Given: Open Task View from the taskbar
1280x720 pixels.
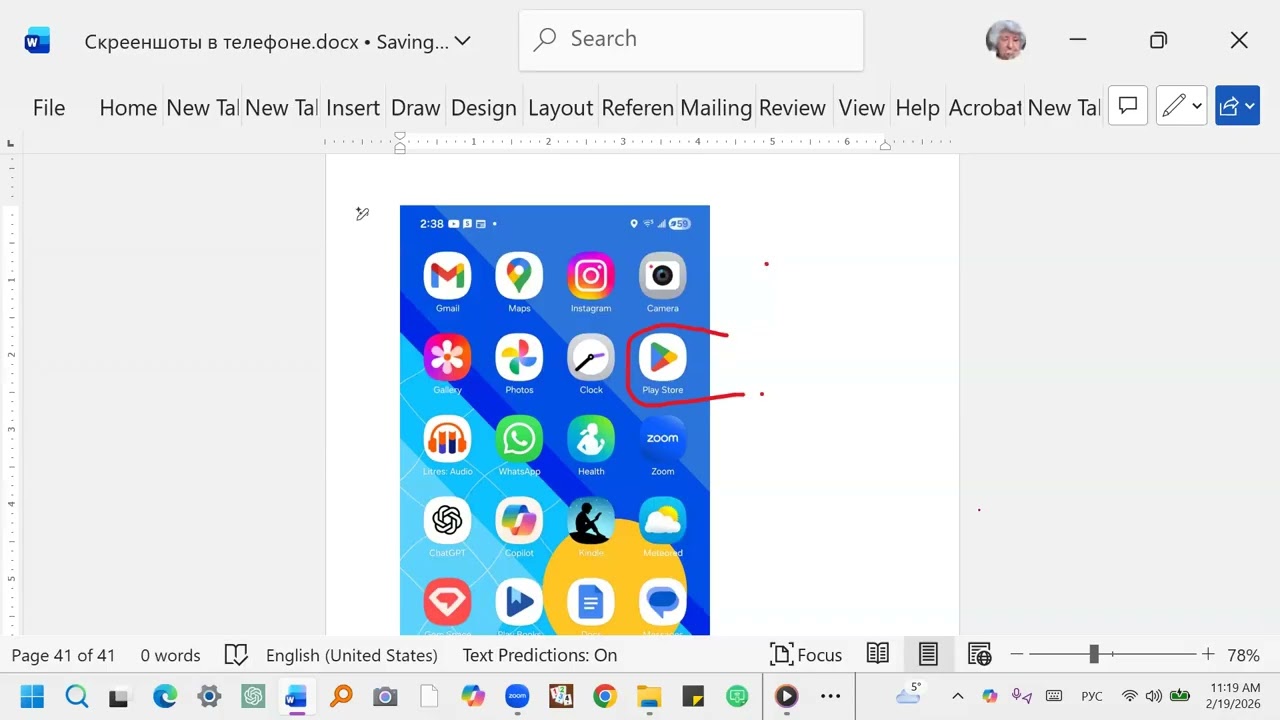Looking at the screenshot, I should pyautogui.click(x=119, y=696).
